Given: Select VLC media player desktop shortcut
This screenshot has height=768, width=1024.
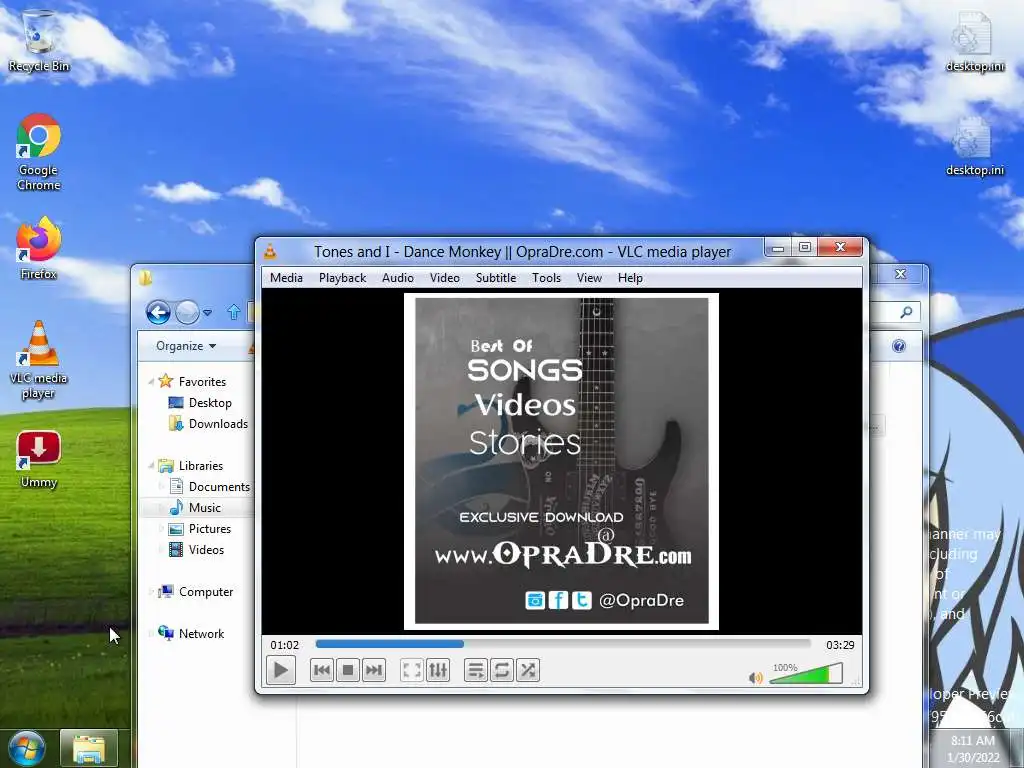Looking at the screenshot, I should 39,360.
